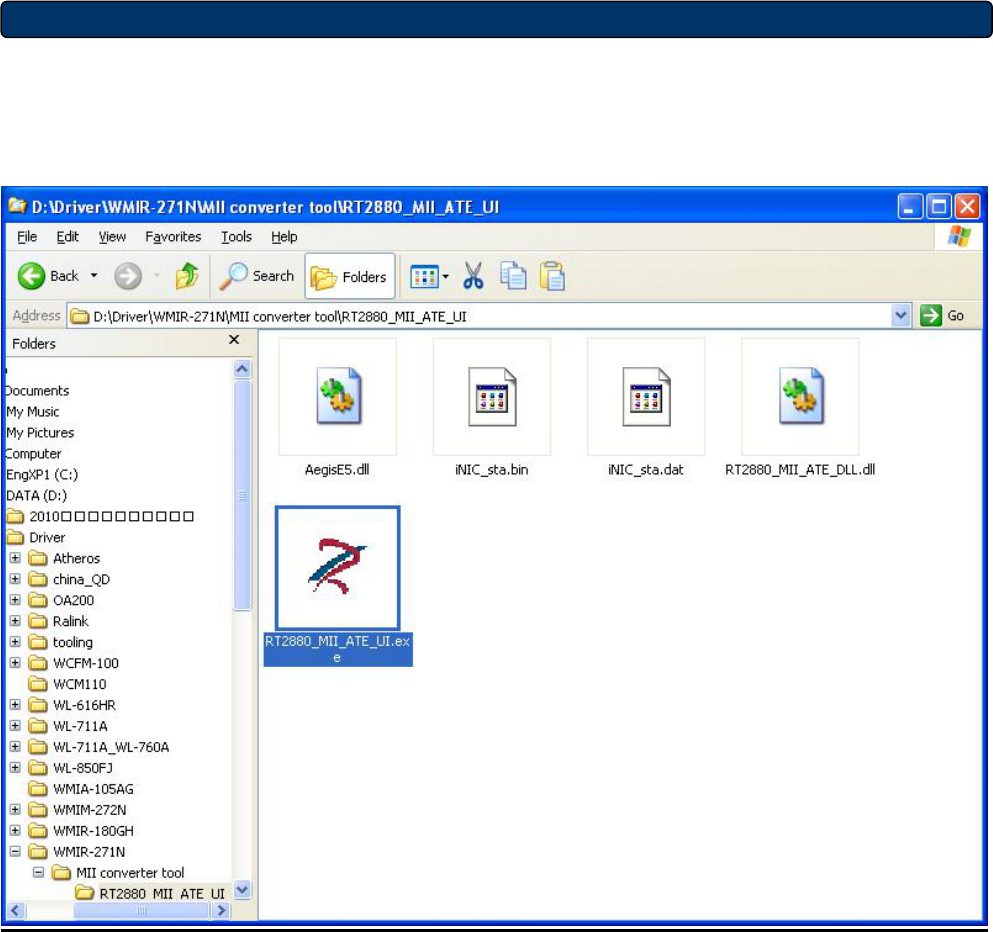
Task: Expand the WMIR-180GH folder
Action: (15, 830)
